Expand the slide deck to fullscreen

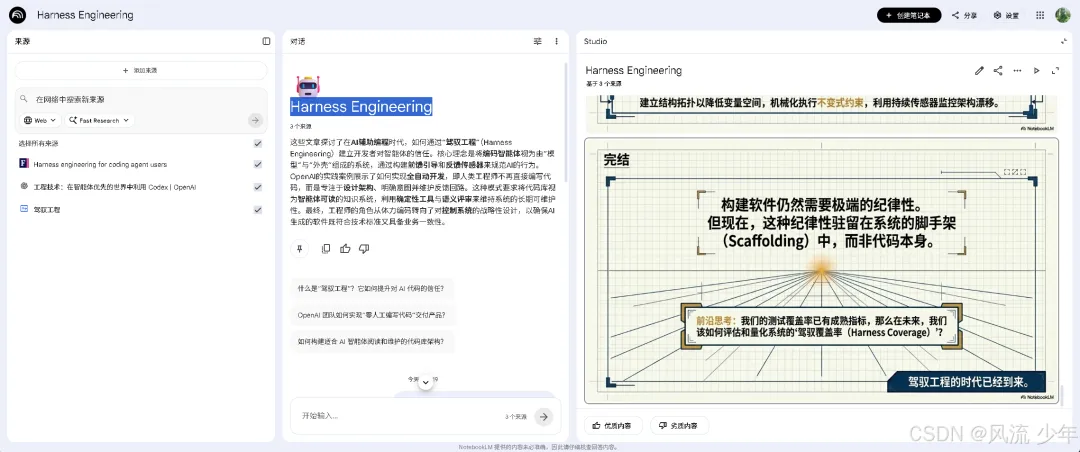[1055, 70]
